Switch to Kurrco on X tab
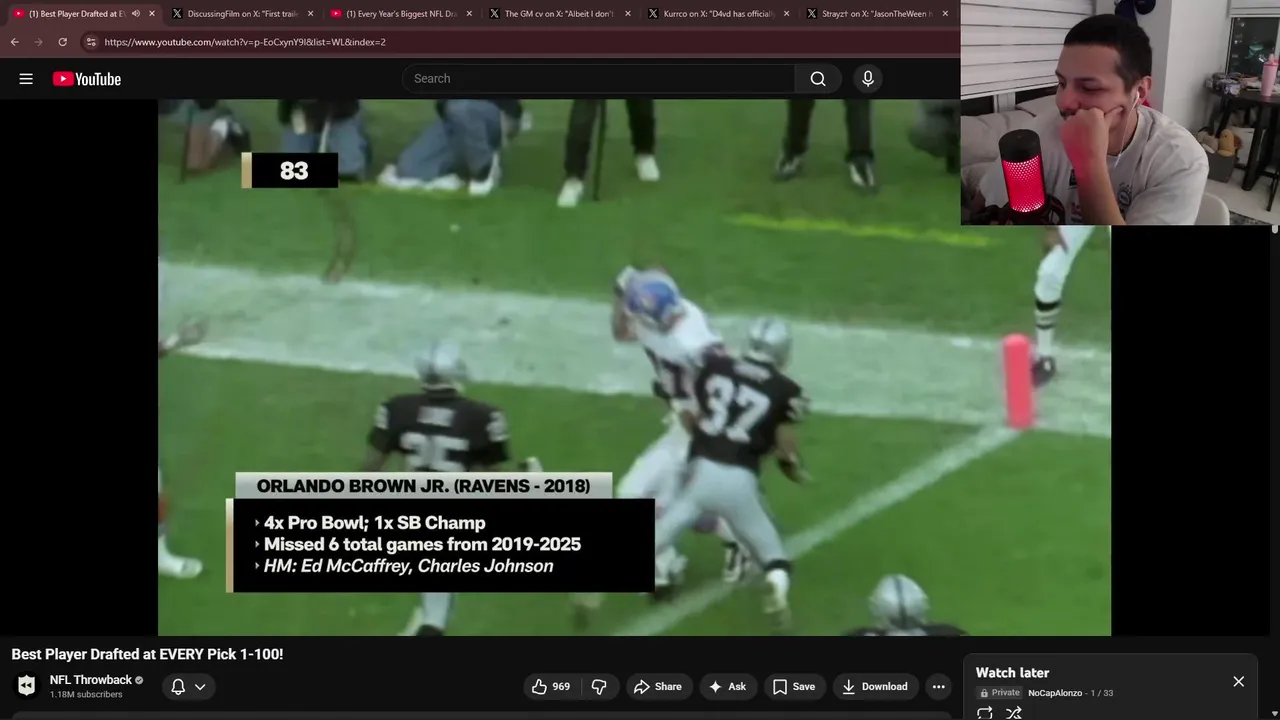1280x720 pixels. tap(718, 14)
